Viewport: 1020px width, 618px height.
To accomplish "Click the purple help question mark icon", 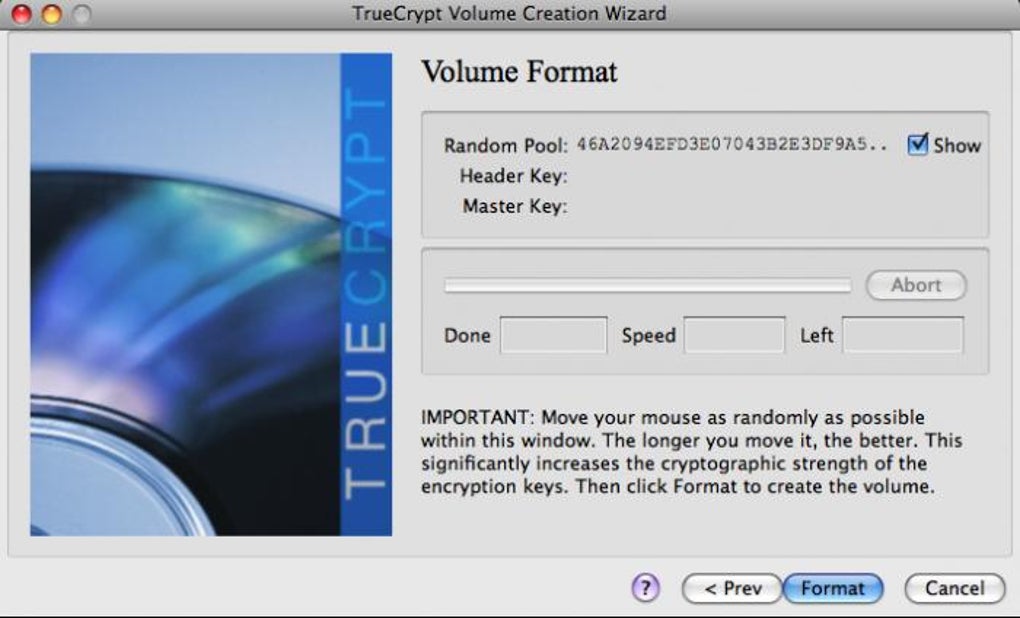I will coord(645,588).
